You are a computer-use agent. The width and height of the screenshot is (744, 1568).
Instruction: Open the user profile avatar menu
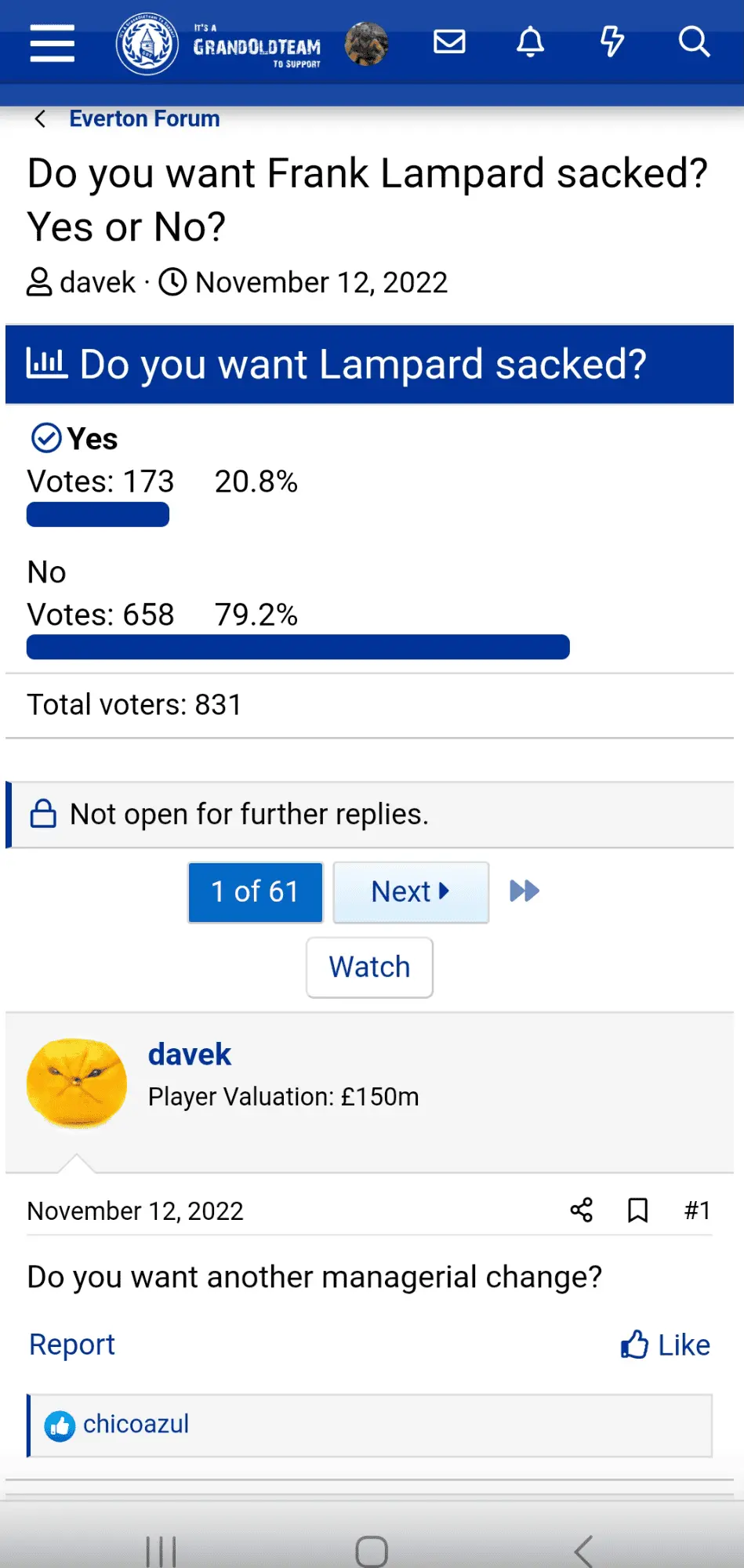[x=366, y=44]
